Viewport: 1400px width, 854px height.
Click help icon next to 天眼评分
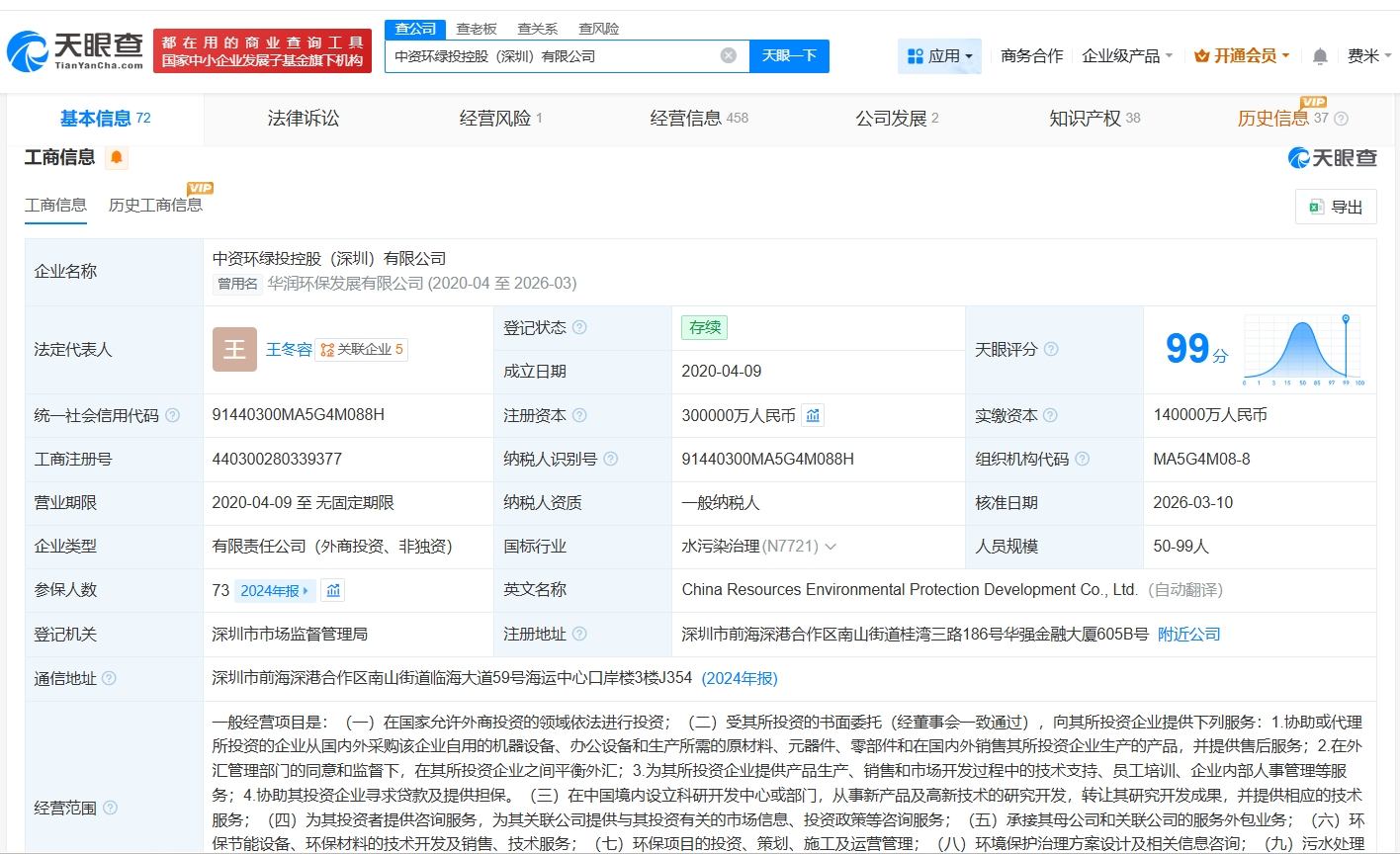[1051, 349]
